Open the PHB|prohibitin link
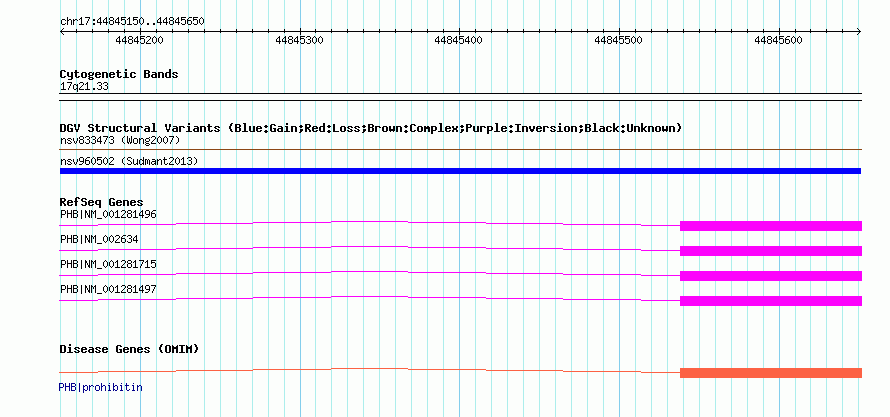This screenshot has height=417, width=890. 100,387
